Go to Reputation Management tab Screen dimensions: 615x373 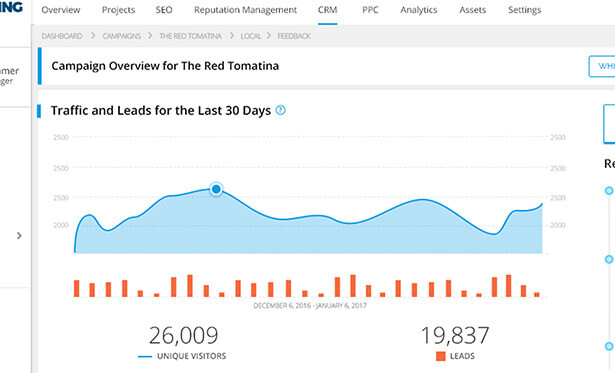[246, 10]
